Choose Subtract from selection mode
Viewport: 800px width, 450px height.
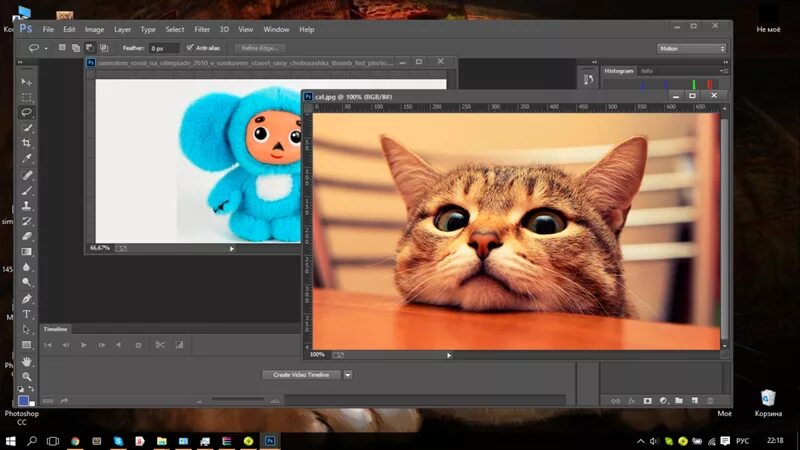coord(90,47)
